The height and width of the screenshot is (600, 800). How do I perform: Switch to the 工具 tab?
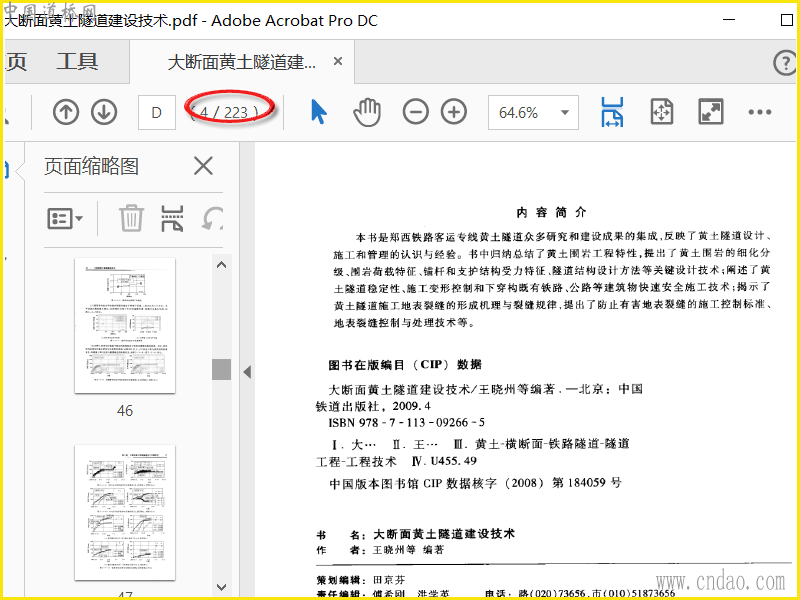(77, 62)
